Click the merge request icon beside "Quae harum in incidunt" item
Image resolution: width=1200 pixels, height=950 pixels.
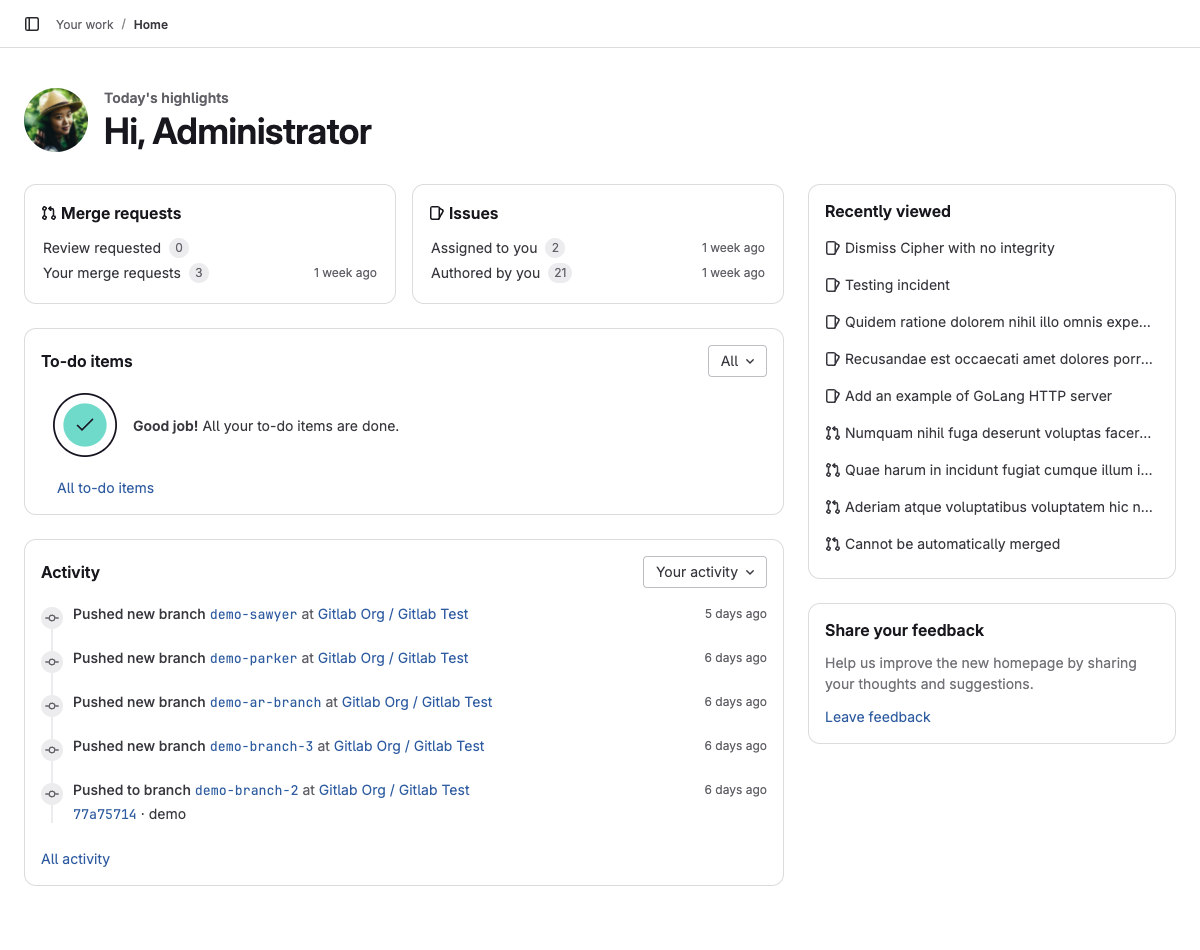click(833, 470)
